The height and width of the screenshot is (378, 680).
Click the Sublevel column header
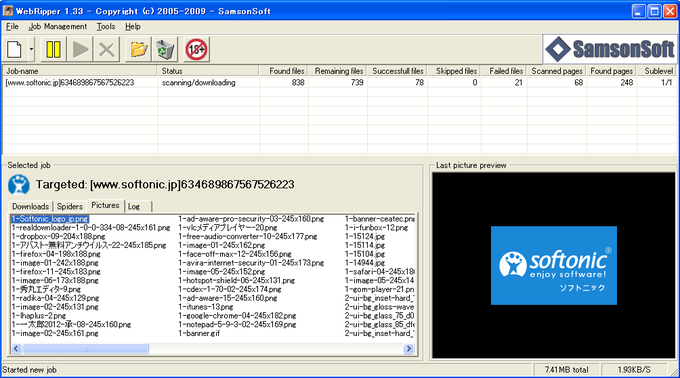(657, 71)
